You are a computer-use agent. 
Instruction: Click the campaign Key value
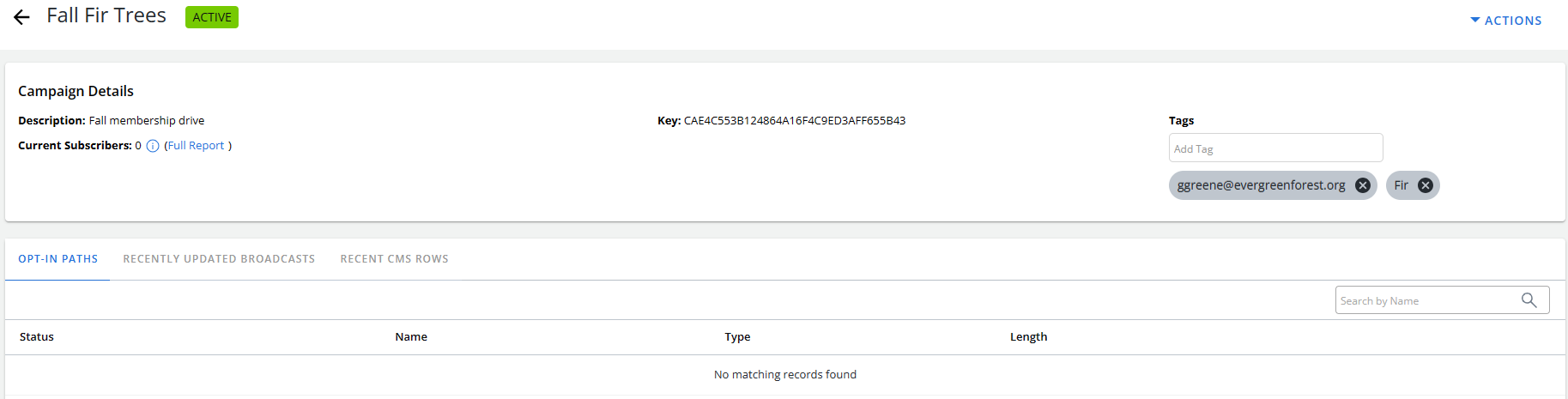[794, 121]
